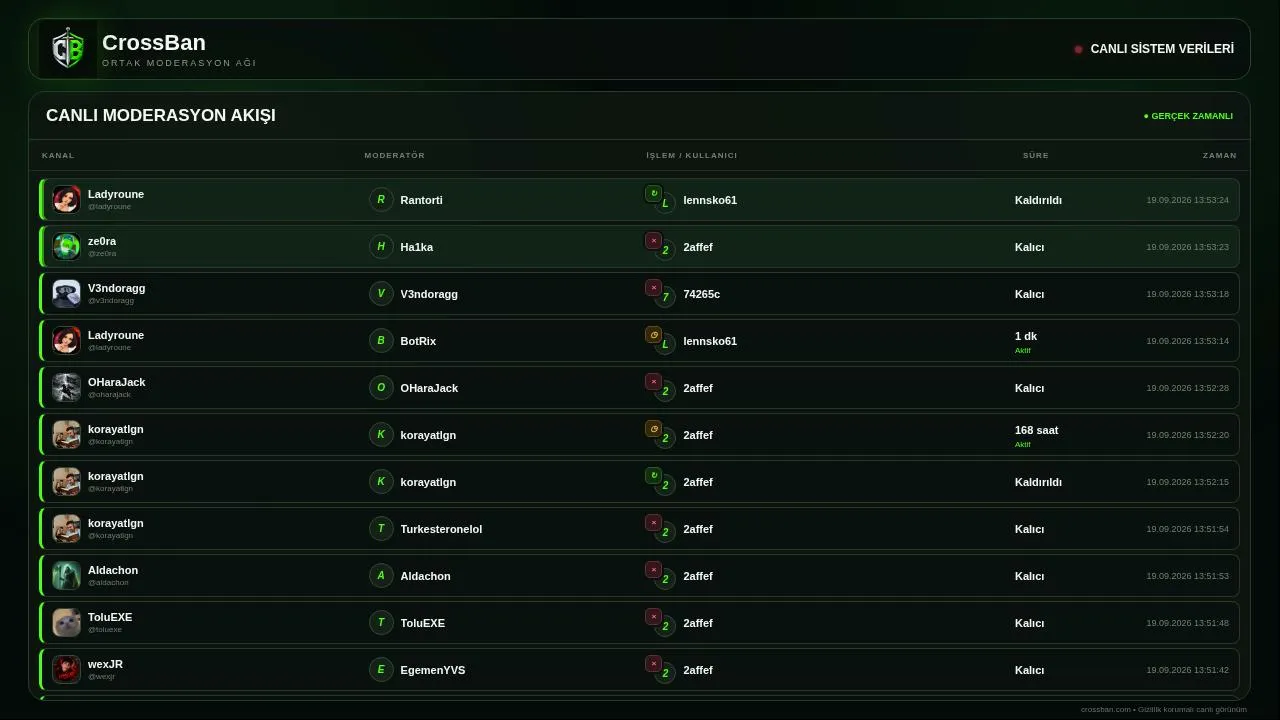Viewport: 1280px width, 720px height.
Task: Click the ToluEXE seal avatar
Action: (66, 623)
